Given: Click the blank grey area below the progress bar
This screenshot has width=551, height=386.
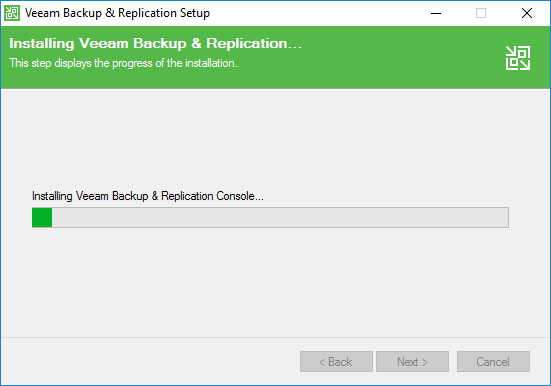Looking at the screenshot, I should (x=276, y=281).
